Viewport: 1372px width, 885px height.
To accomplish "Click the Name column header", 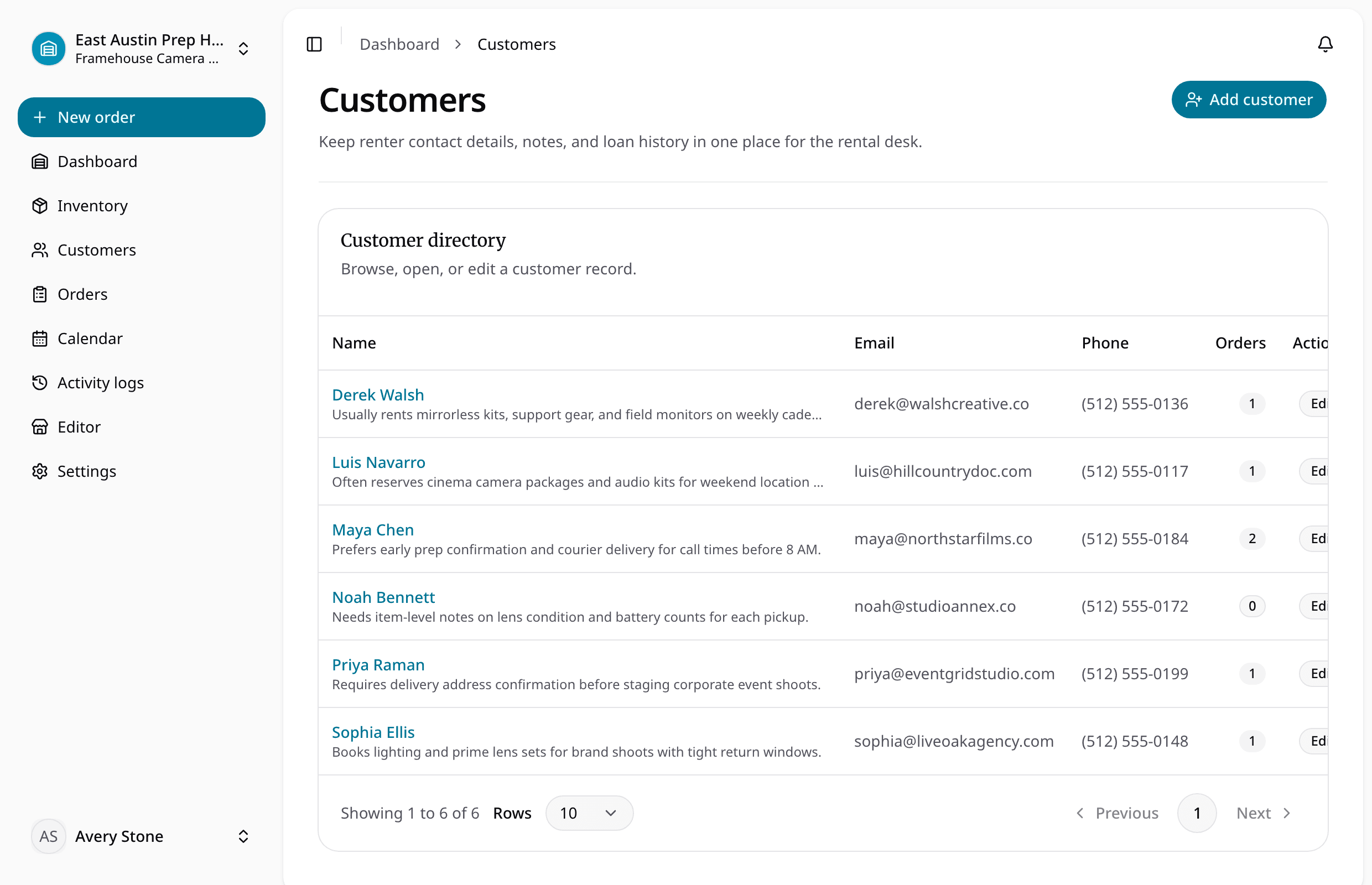I will click(354, 343).
